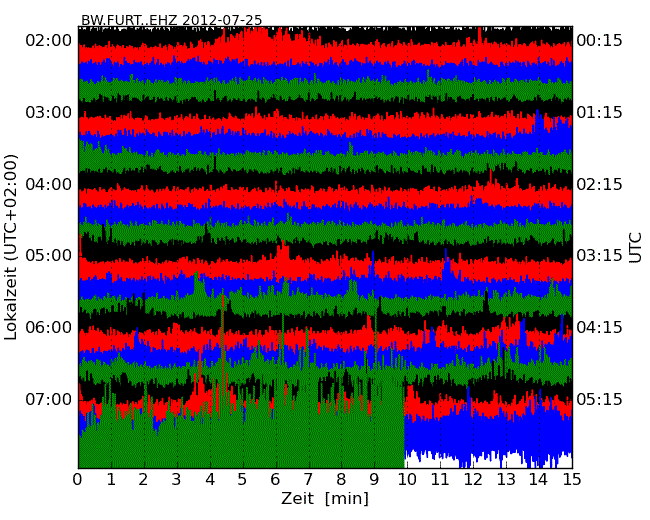
Task: Click the 7 minute tick label
Action: (x=308, y=480)
